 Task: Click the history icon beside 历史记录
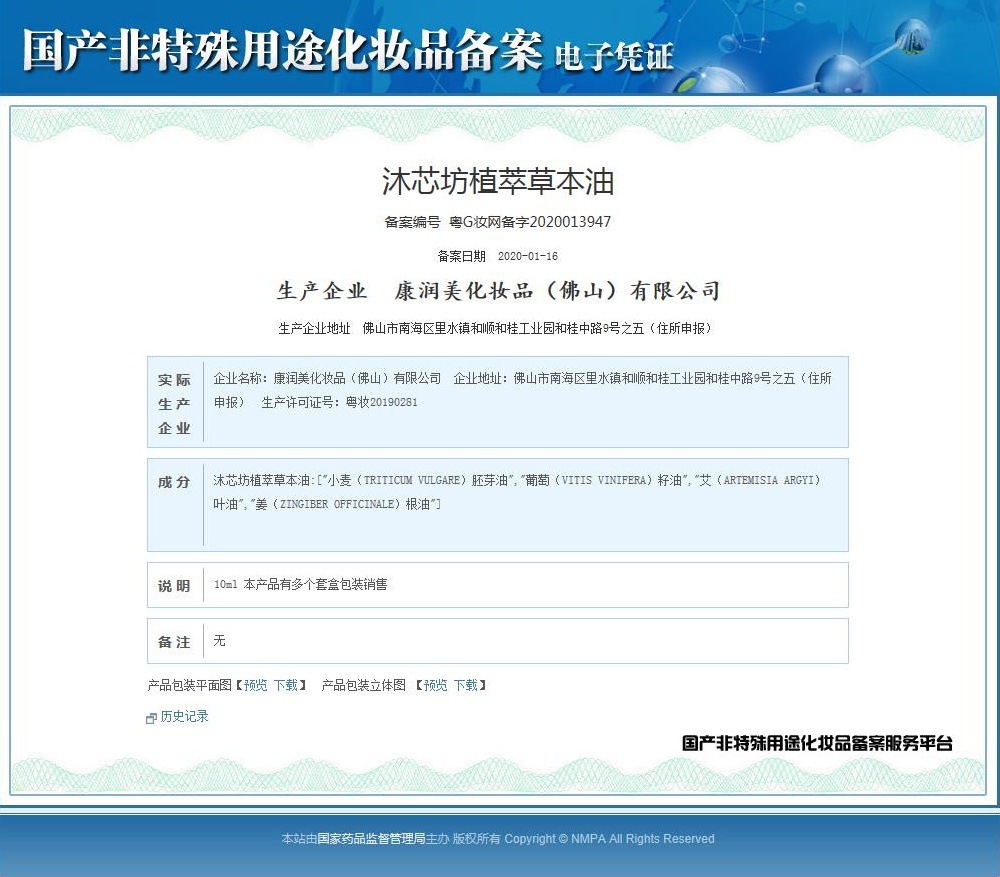(151, 718)
